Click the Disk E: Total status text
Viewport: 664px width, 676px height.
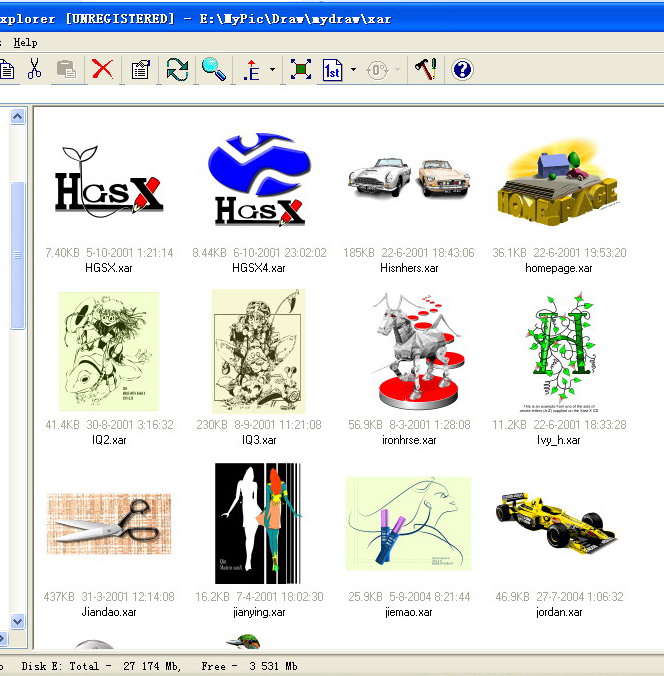101,666
